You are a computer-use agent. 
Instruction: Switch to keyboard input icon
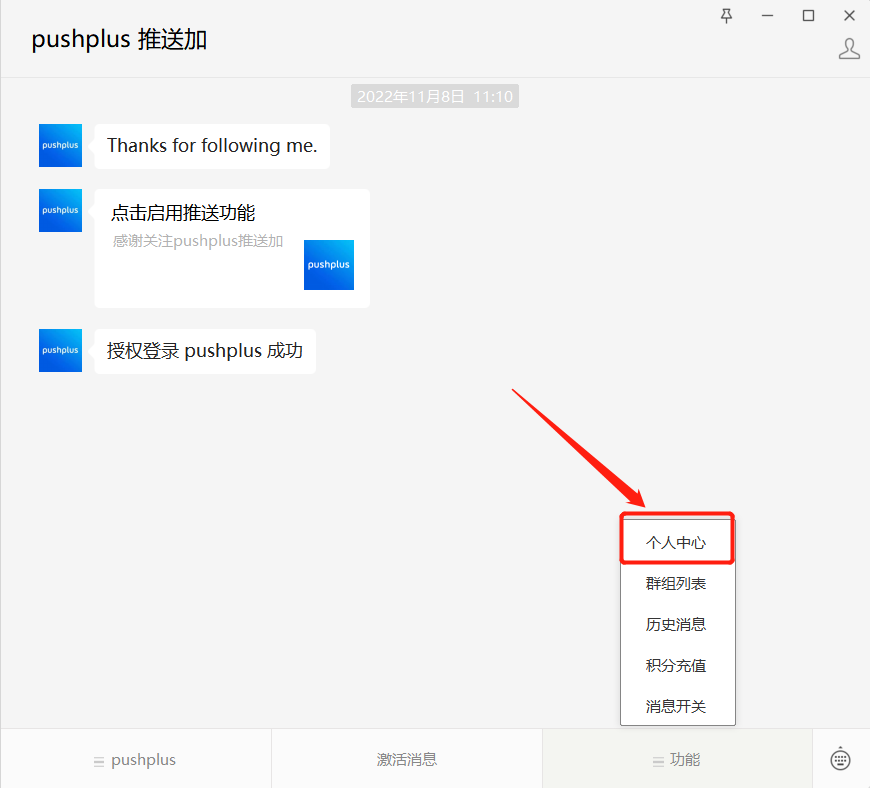pyautogui.click(x=840, y=759)
